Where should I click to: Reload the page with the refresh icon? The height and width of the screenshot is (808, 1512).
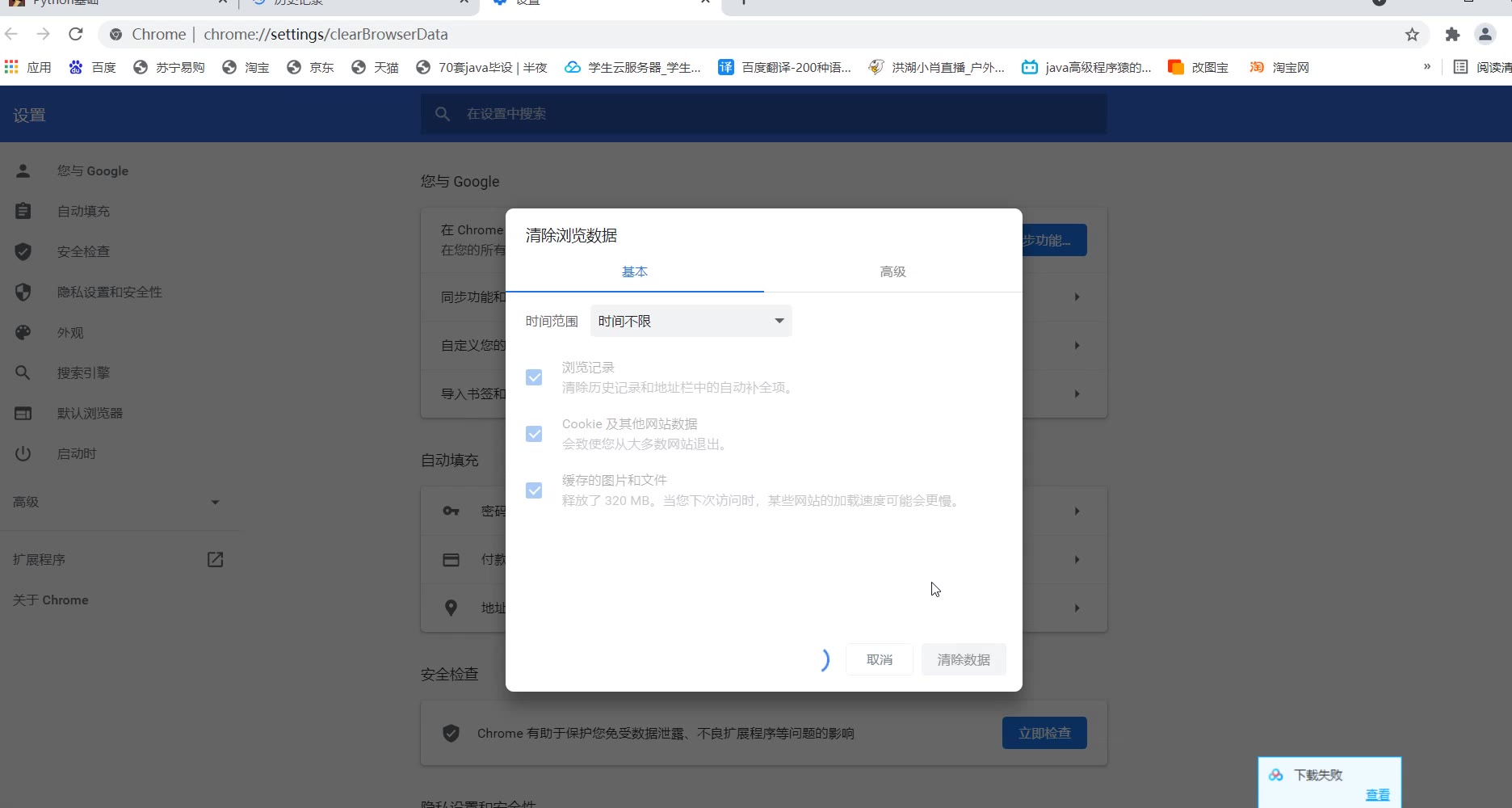[x=76, y=34]
